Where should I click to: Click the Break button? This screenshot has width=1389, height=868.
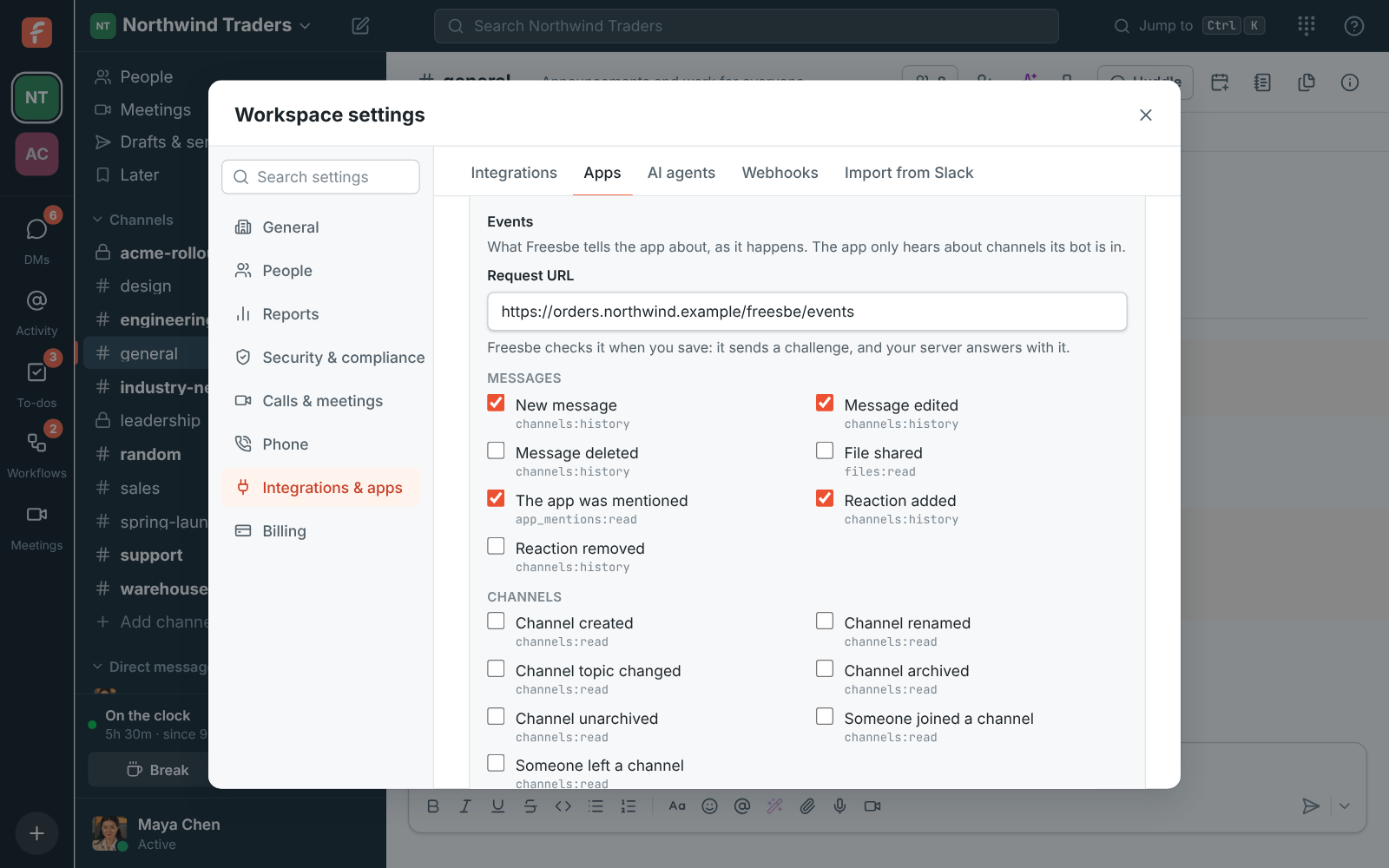point(157,770)
